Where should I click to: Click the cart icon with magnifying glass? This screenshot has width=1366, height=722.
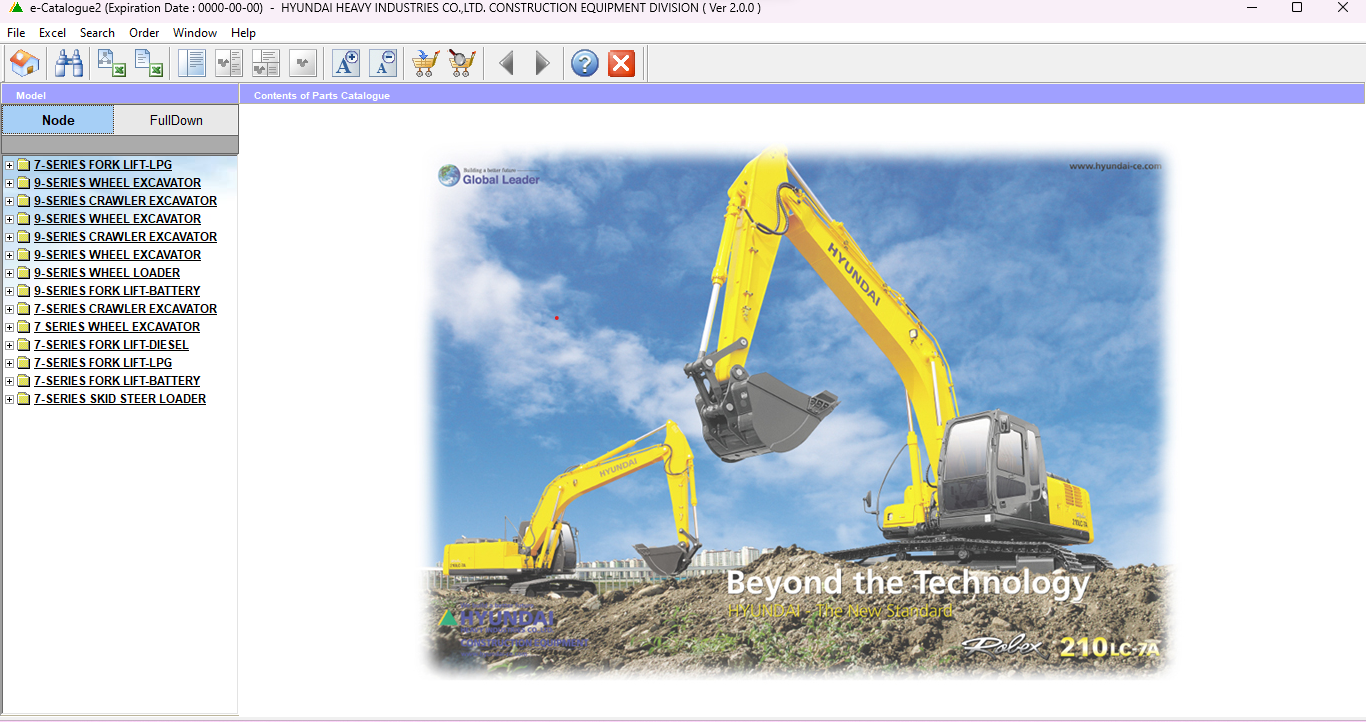click(462, 64)
